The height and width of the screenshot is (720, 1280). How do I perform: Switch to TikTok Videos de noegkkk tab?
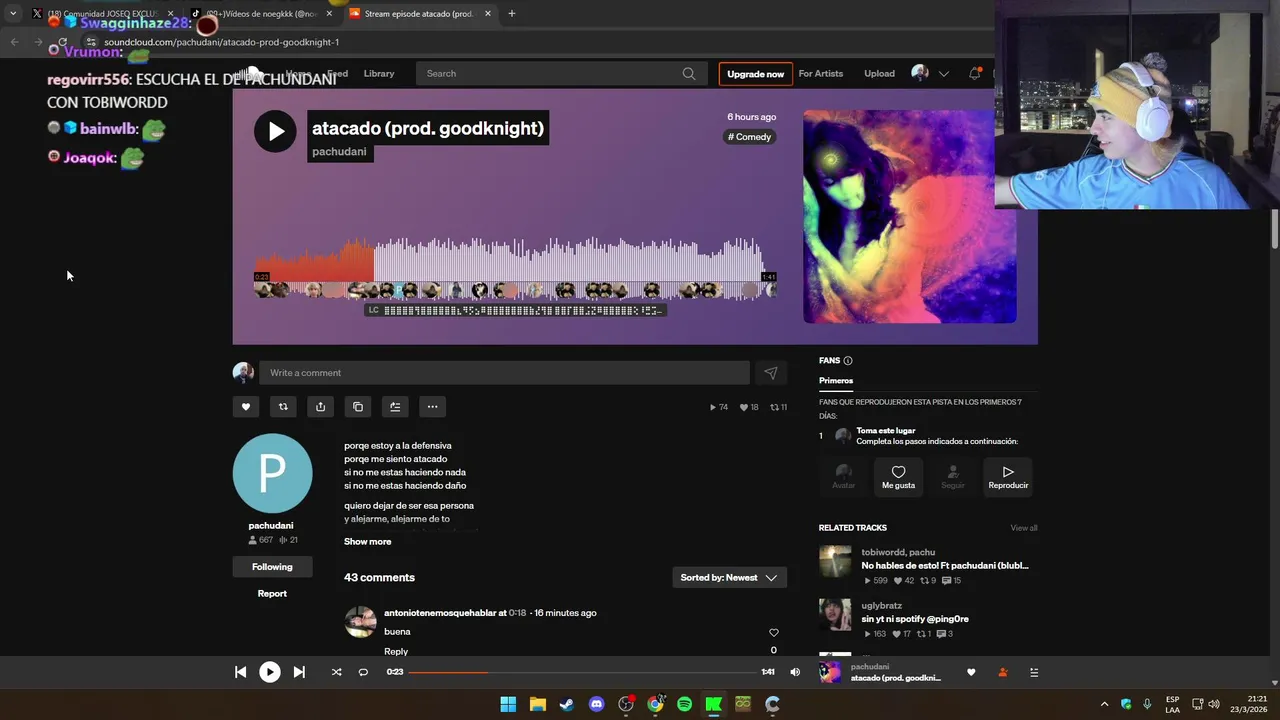pyautogui.click(x=262, y=14)
